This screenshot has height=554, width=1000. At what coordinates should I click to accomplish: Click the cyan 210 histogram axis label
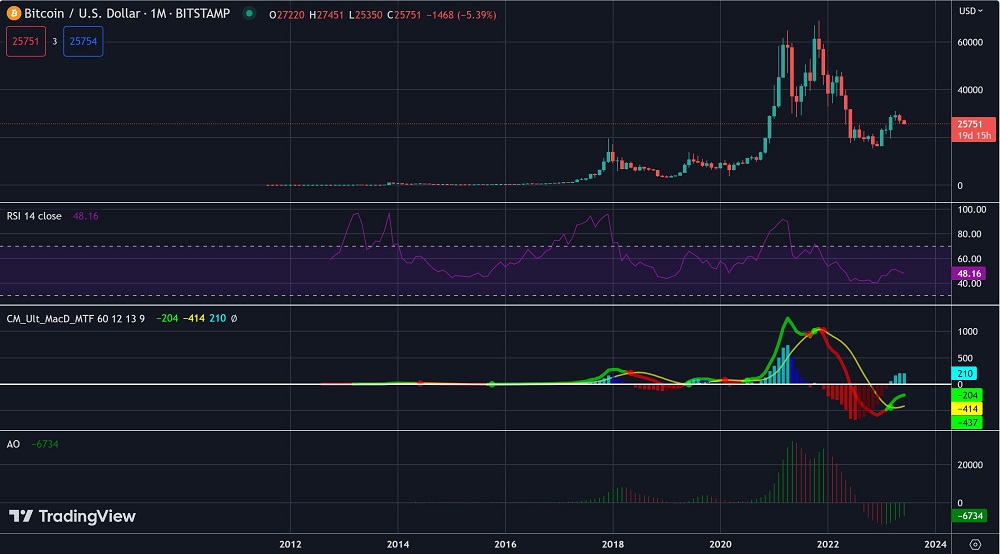(964, 374)
